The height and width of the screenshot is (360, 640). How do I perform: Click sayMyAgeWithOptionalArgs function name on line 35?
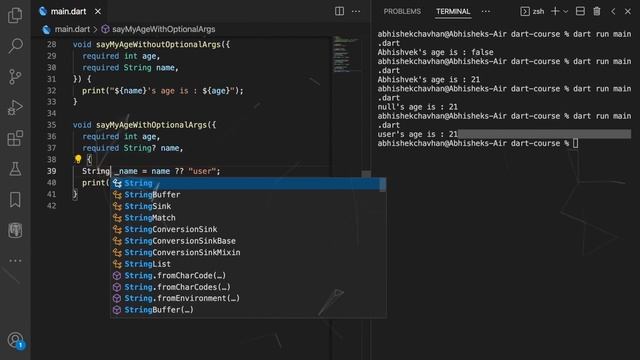[151, 125]
